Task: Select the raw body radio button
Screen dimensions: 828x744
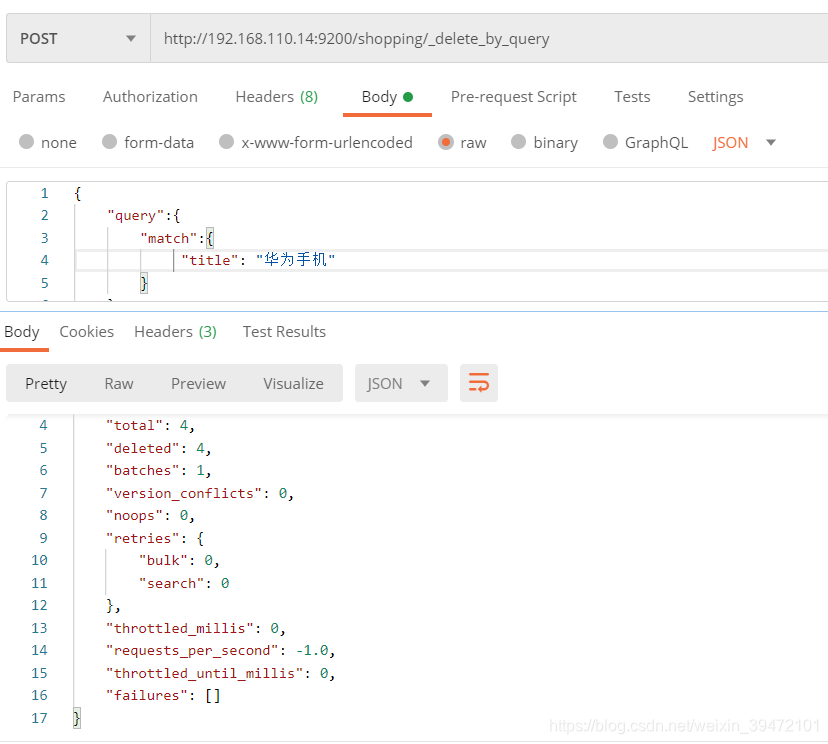Action: click(446, 142)
